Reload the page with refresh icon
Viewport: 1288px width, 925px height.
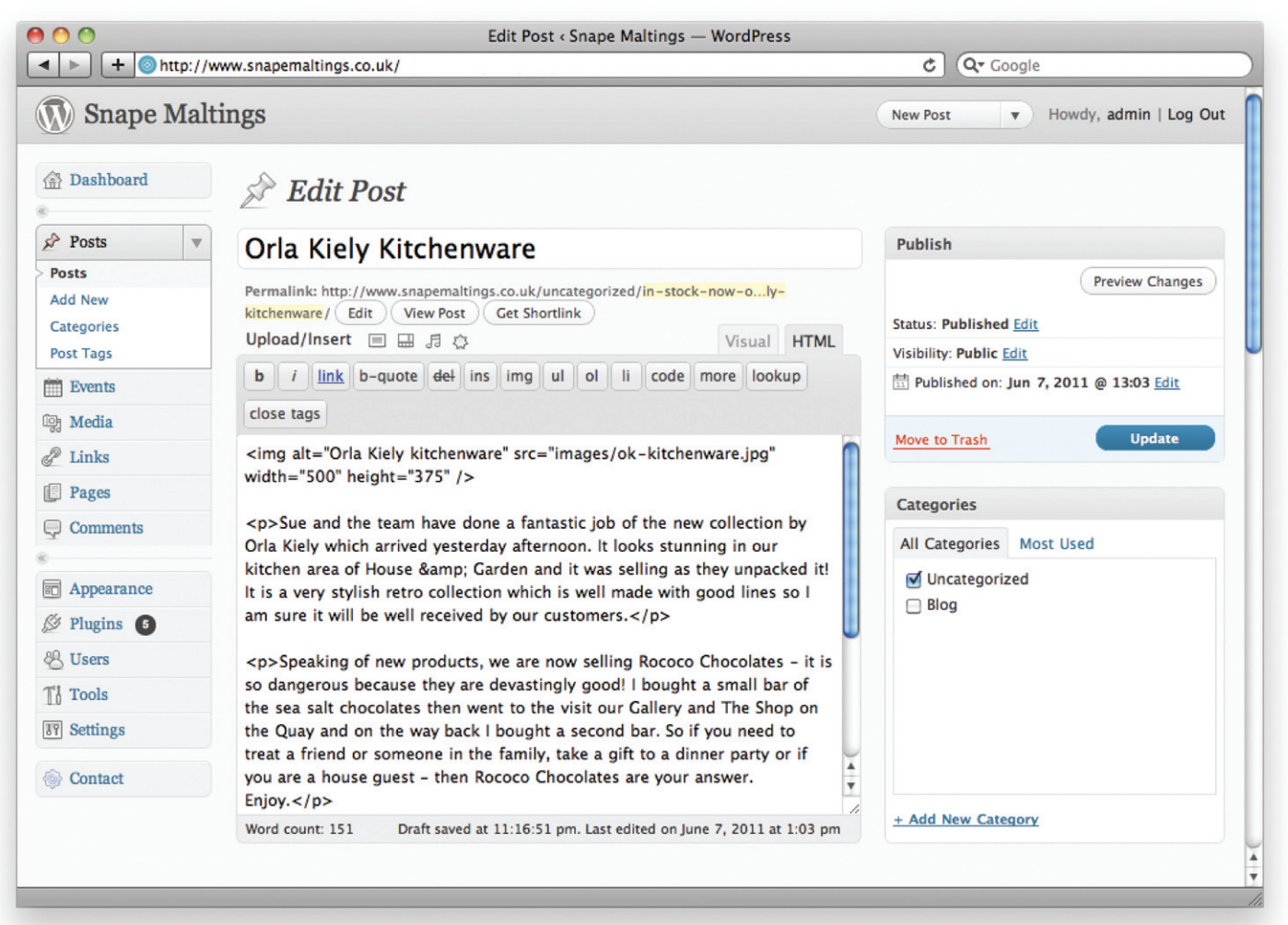pyautogui.click(x=929, y=65)
